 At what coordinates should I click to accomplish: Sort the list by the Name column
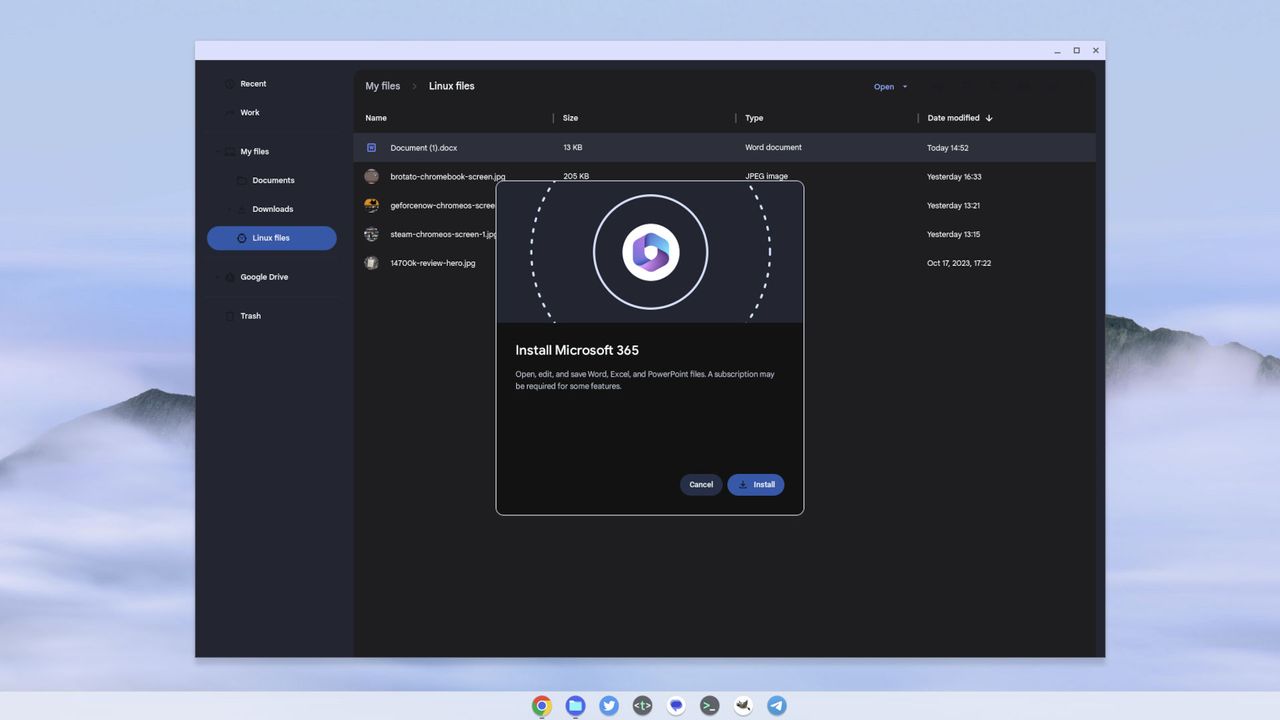tap(376, 118)
